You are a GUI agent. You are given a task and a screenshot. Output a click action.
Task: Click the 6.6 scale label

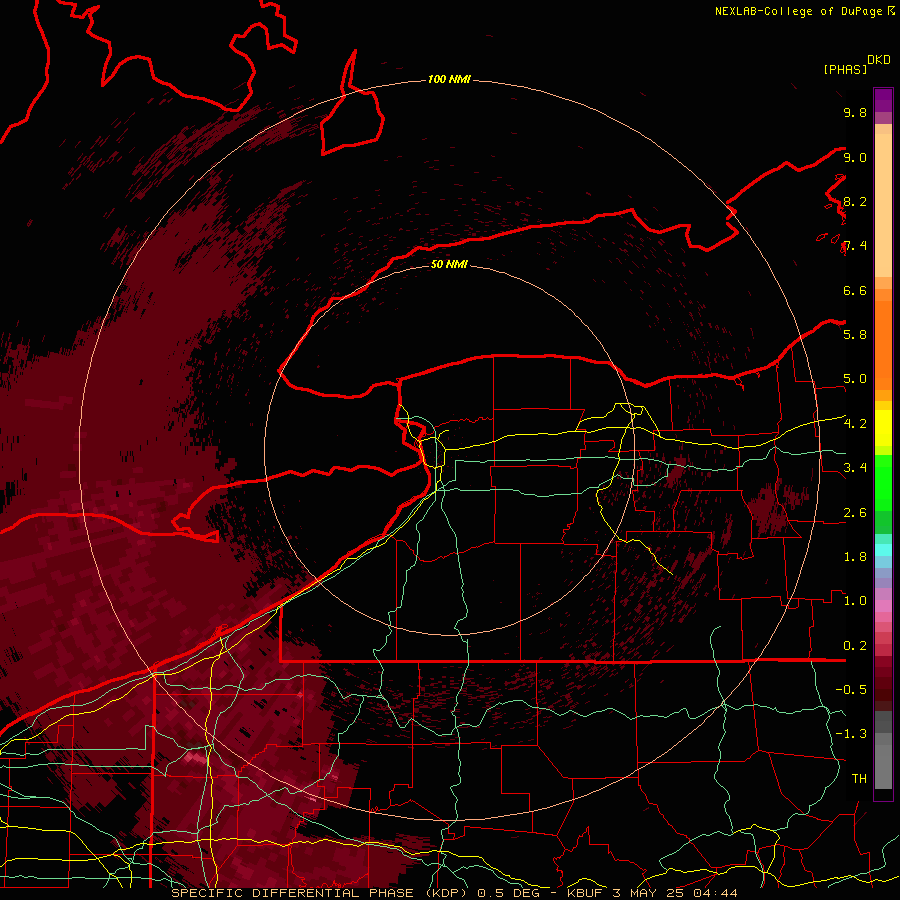click(x=855, y=290)
